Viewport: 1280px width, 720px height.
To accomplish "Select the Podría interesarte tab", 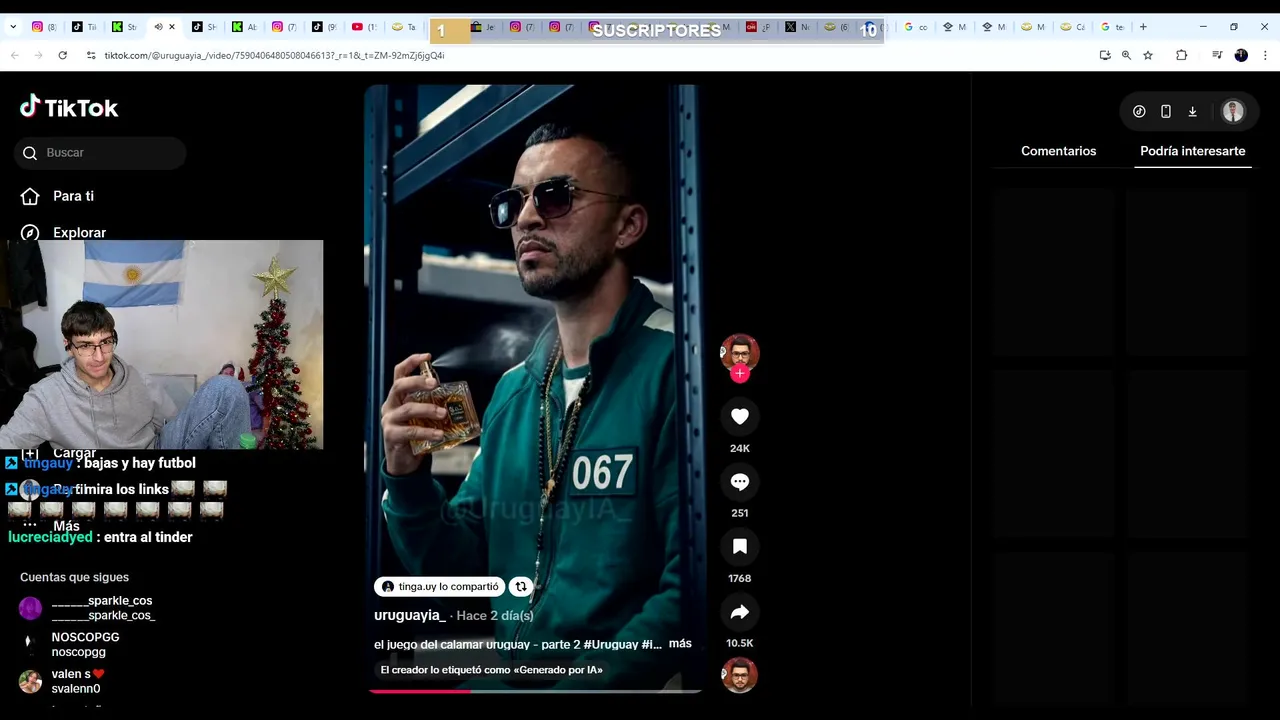I will 1192,151.
